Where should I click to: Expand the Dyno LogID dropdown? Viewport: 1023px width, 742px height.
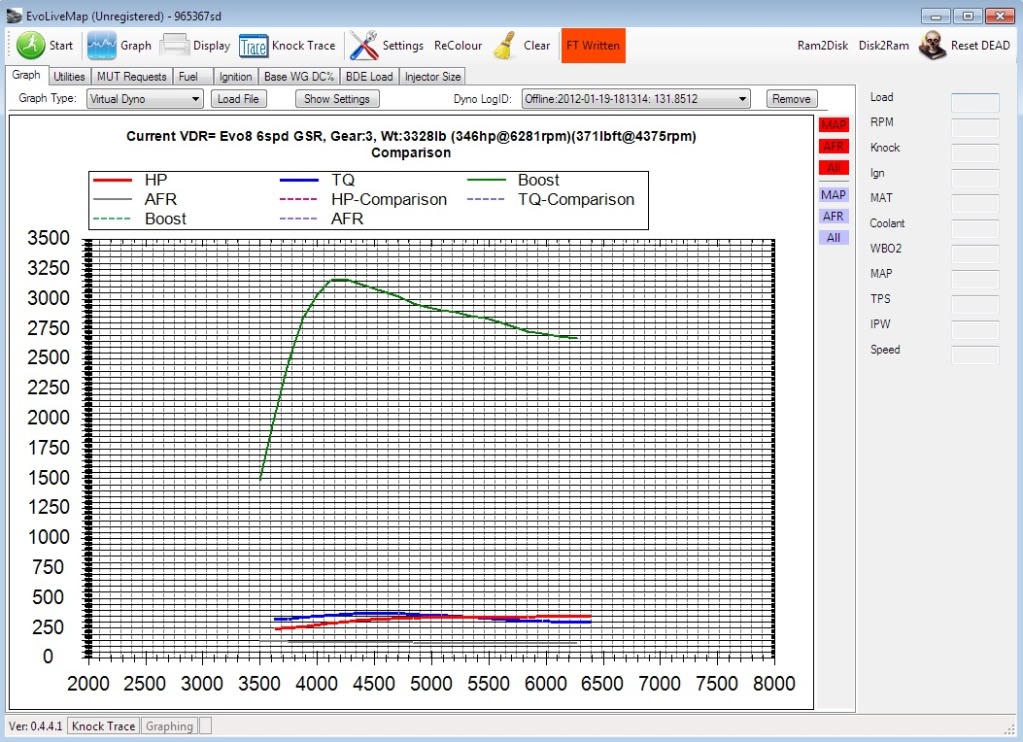coord(636,99)
